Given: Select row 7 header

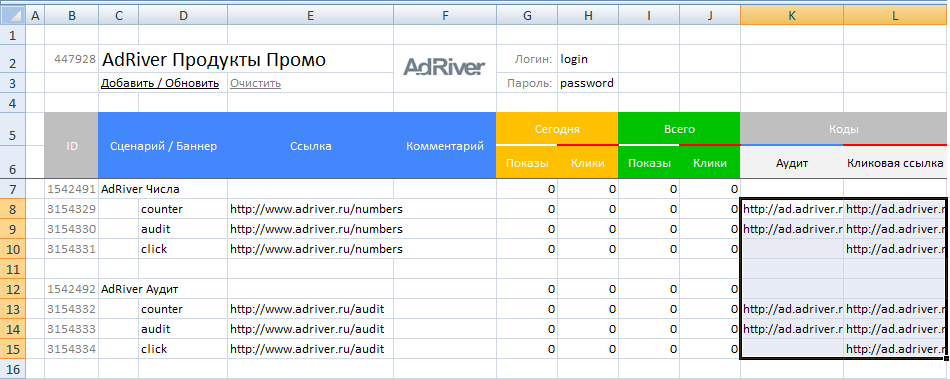Looking at the screenshot, I should click(13, 189).
